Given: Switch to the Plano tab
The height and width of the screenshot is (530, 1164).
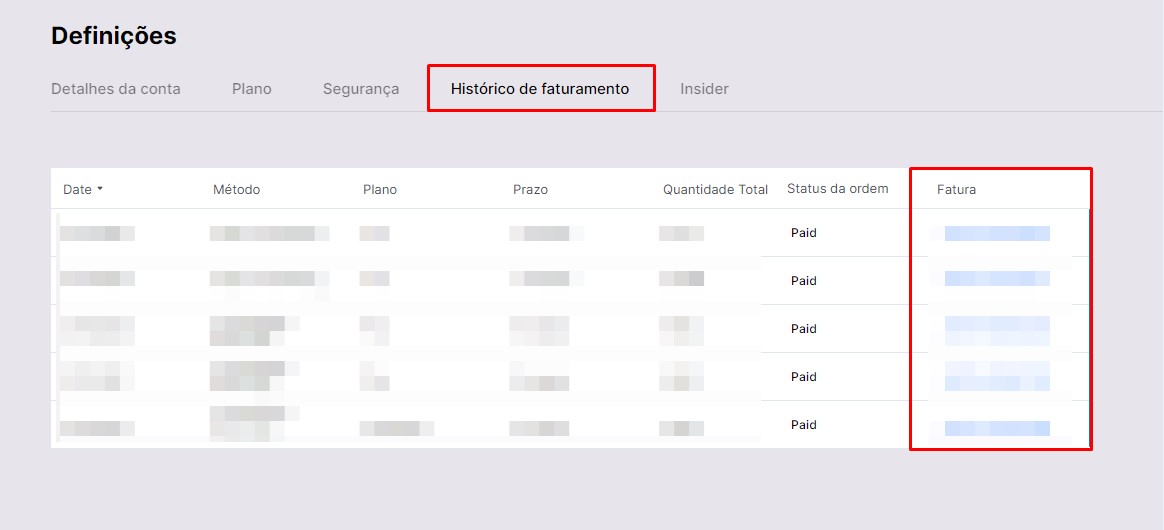Looking at the screenshot, I should coord(251,89).
